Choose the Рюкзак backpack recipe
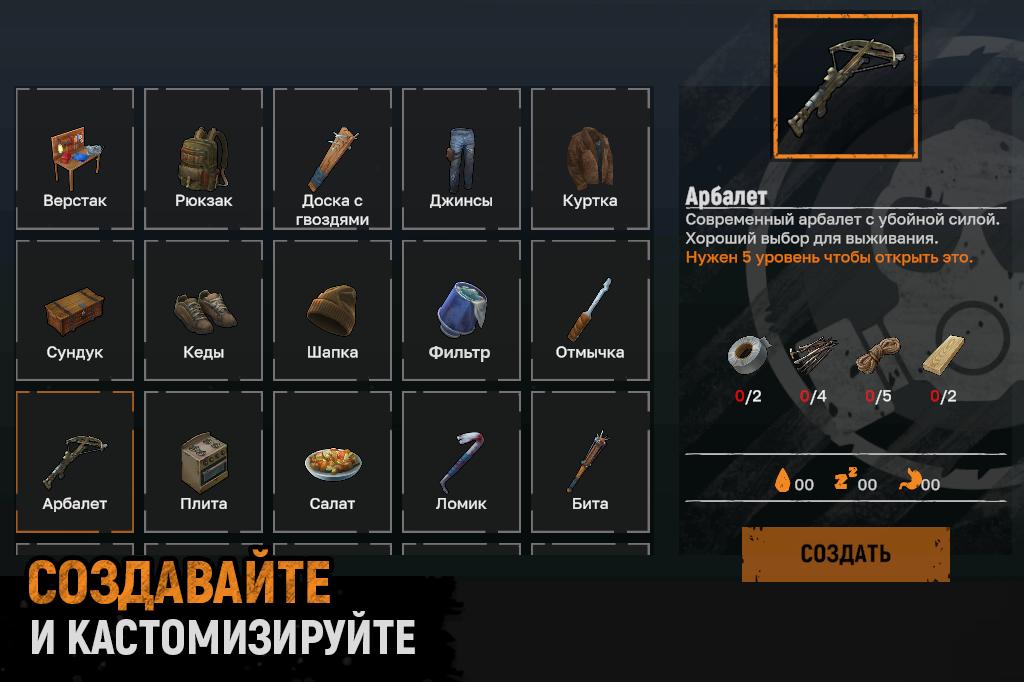The image size is (1024, 682). coord(204,159)
